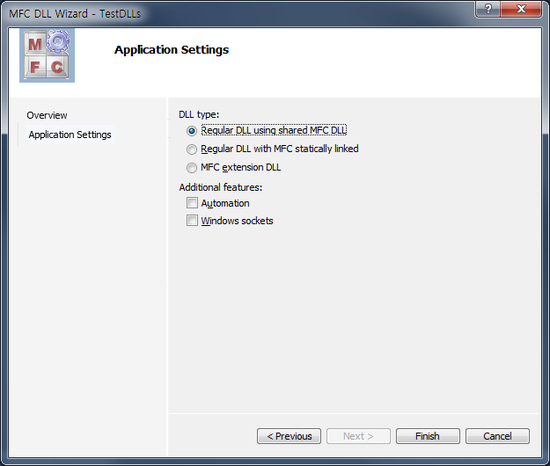Click the 'Windows sockets' label text
This screenshot has height=466, width=550.
coord(237,221)
